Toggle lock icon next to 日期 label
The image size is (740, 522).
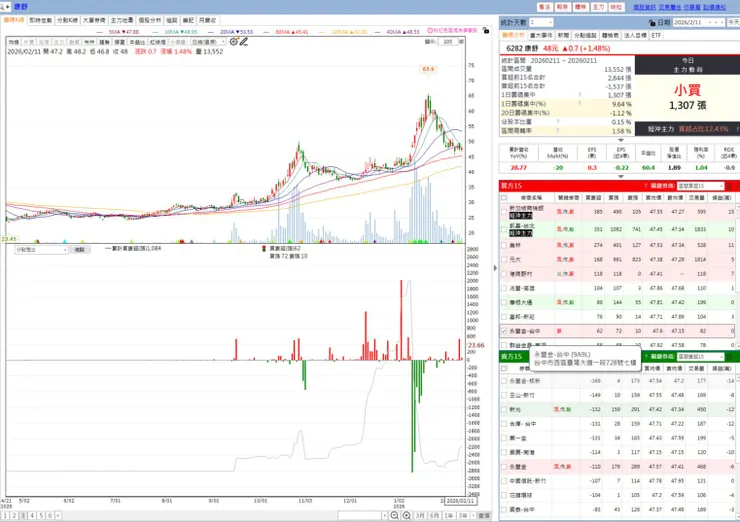click(x=652, y=23)
